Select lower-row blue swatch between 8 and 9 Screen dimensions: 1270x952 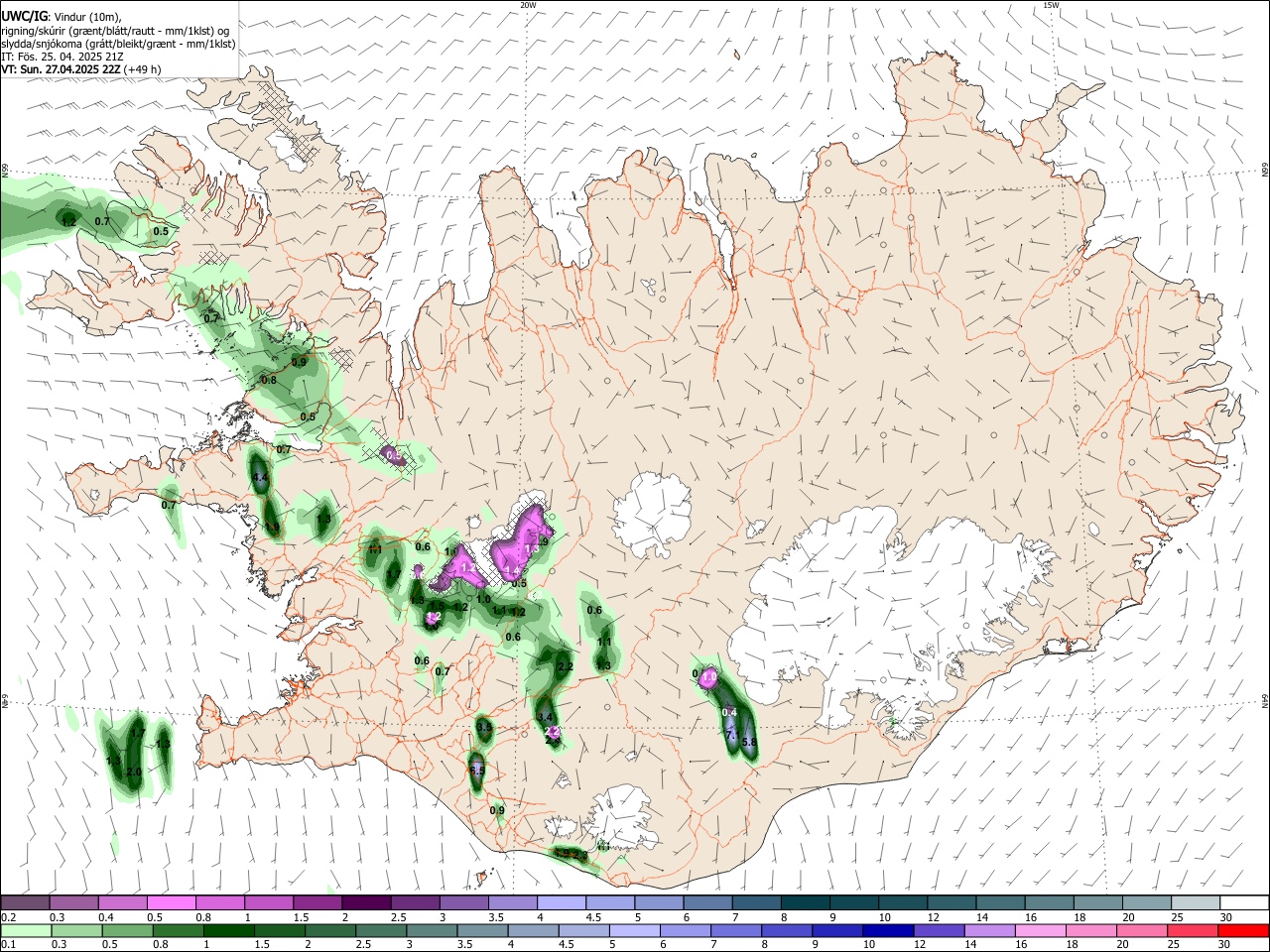pyautogui.click(x=785, y=930)
